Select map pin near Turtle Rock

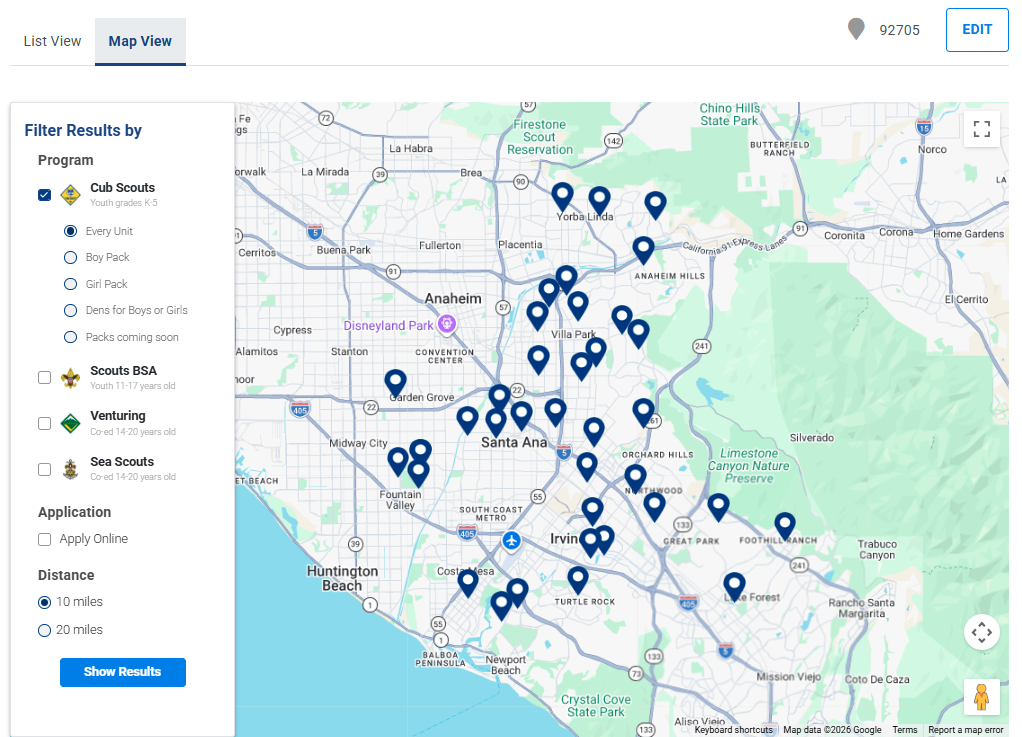tap(578, 579)
